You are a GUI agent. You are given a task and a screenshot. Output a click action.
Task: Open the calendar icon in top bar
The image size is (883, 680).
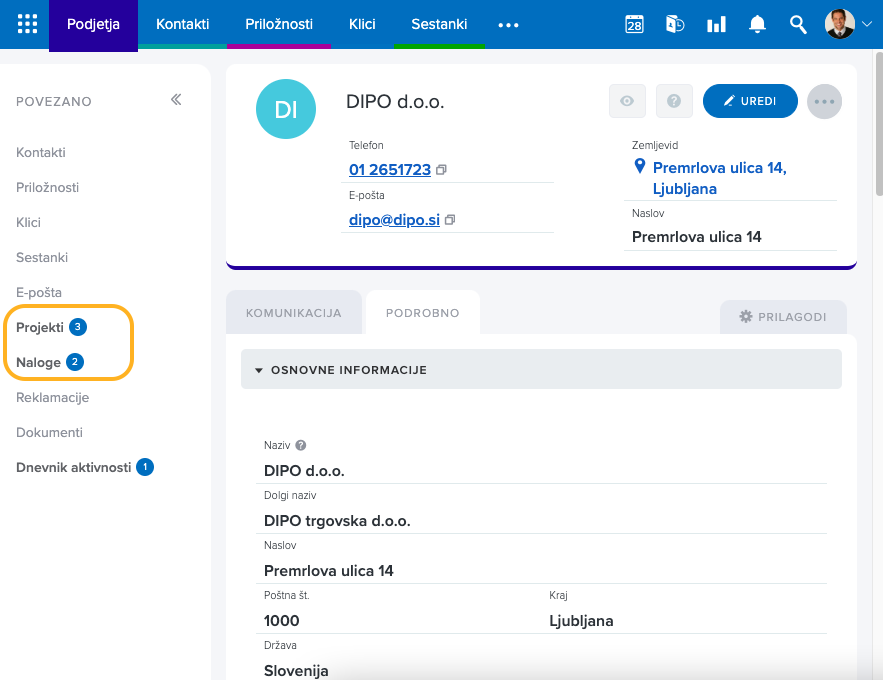[x=634, y=25]
